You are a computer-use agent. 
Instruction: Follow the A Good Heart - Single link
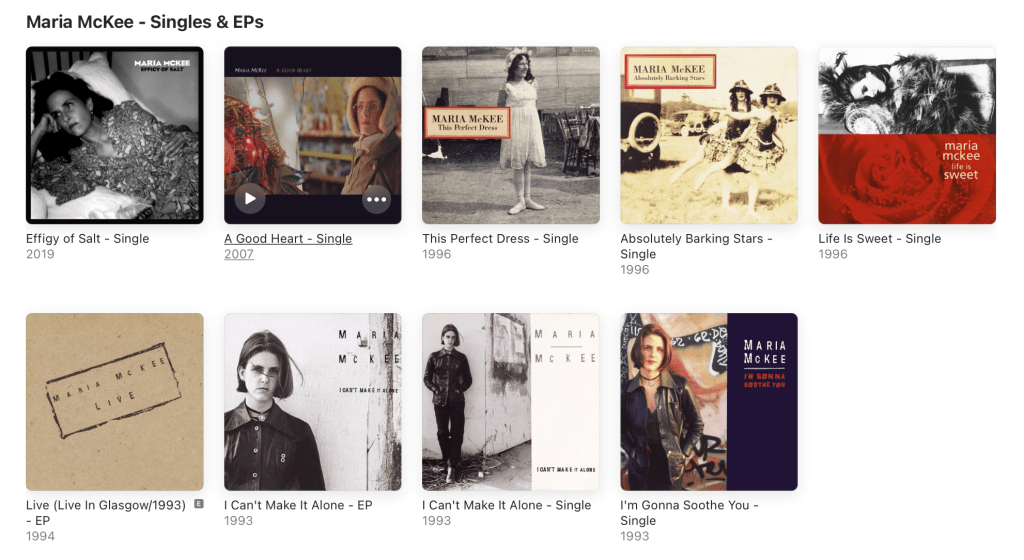288,239
